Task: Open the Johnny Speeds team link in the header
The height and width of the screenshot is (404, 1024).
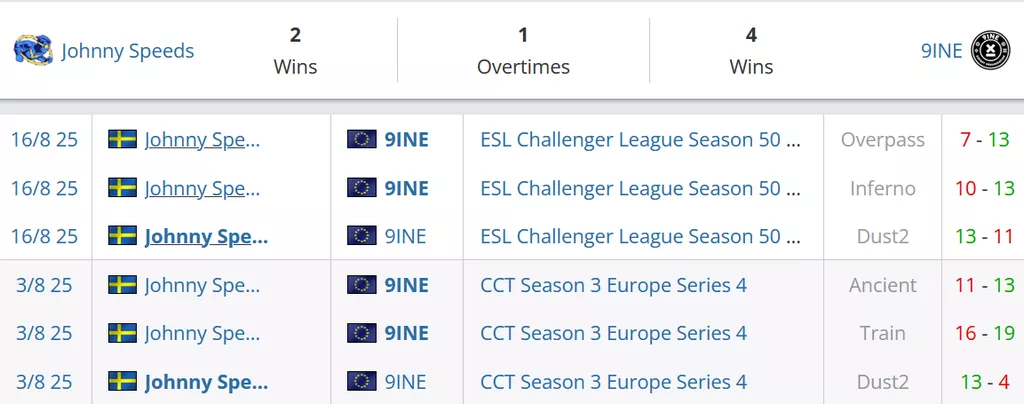Action: click(127, 51)
